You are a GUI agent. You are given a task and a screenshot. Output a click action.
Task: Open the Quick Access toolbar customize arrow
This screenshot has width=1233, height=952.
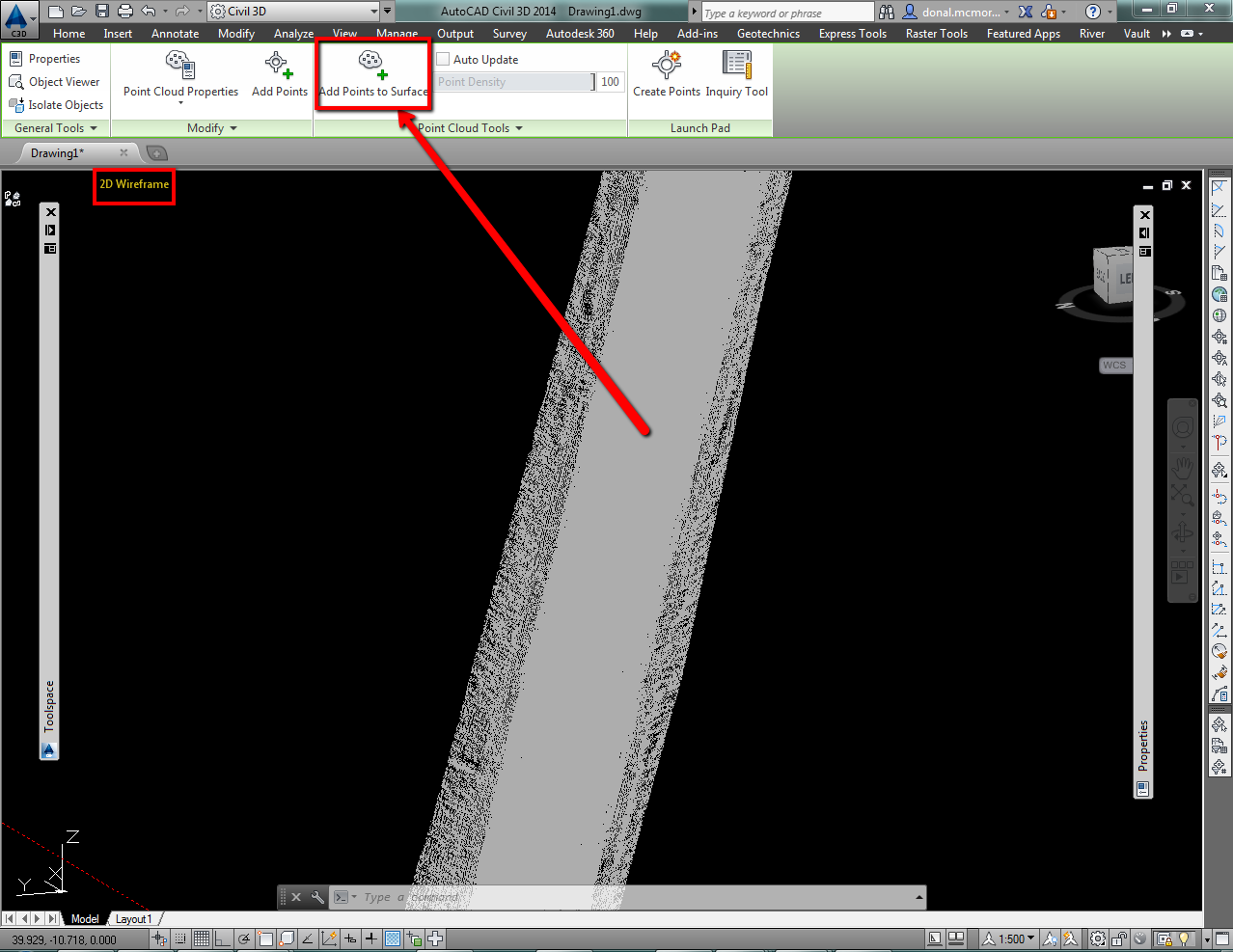pos(388,12)
